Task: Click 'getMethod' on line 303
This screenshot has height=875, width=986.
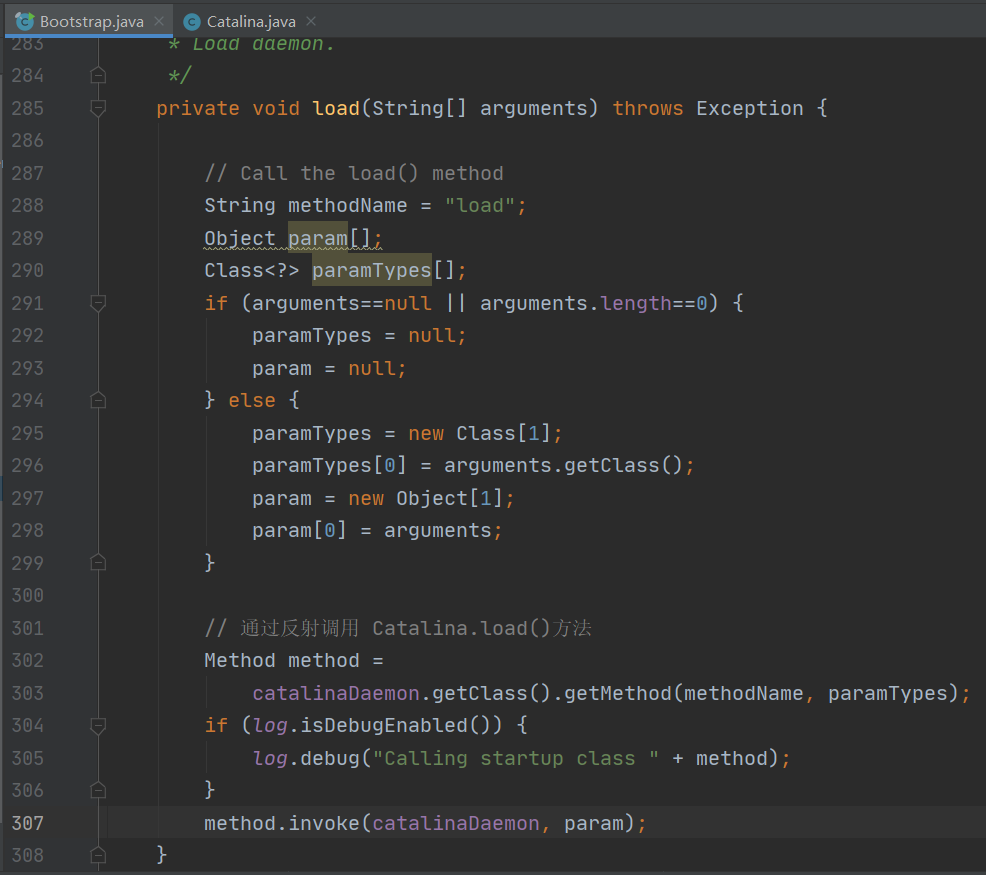Action: [618, 693]
